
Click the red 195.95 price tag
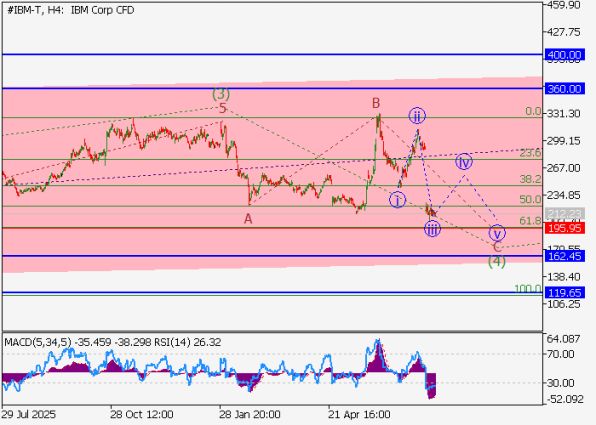point(565,228)
